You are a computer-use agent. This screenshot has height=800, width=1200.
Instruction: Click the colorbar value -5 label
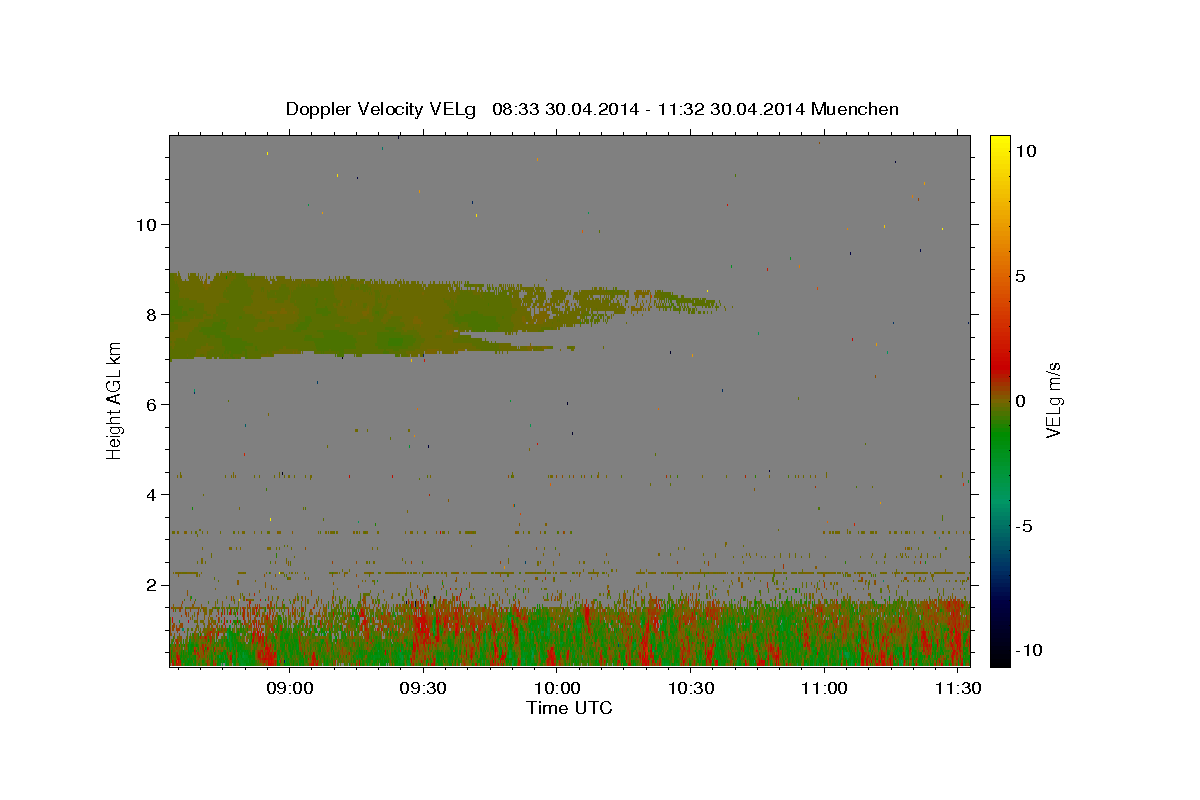[x=1025, y=526]
